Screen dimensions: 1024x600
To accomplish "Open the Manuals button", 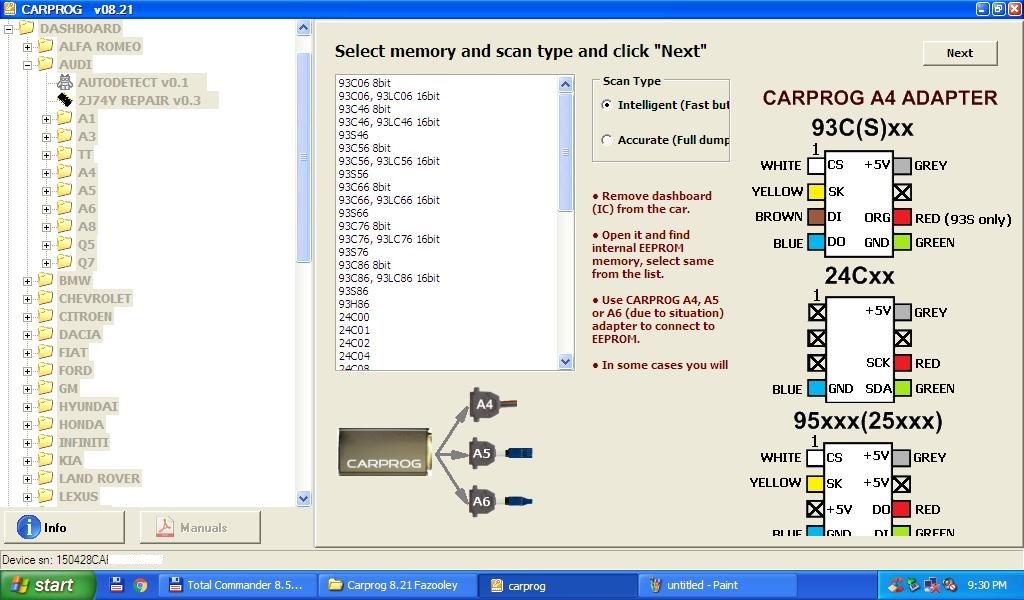I will 200,527.
